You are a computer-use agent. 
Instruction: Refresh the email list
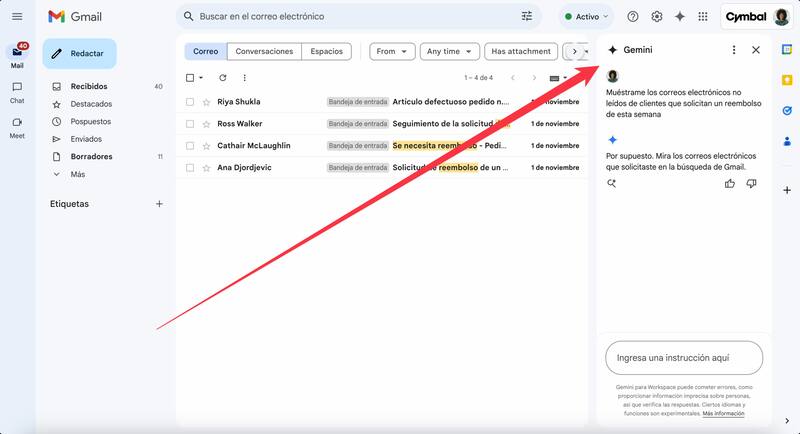[222, 77]
